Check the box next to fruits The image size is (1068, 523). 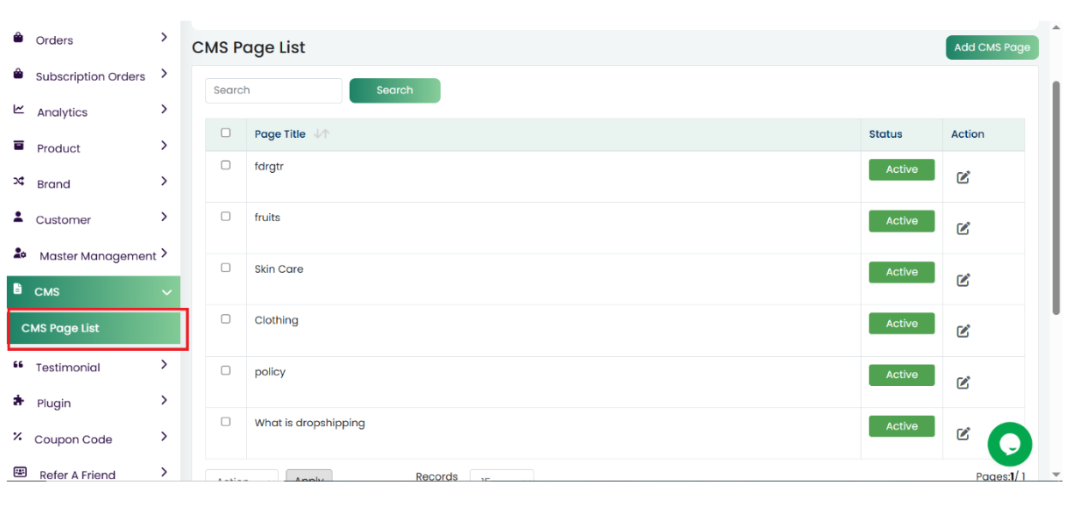click(225, 216)
